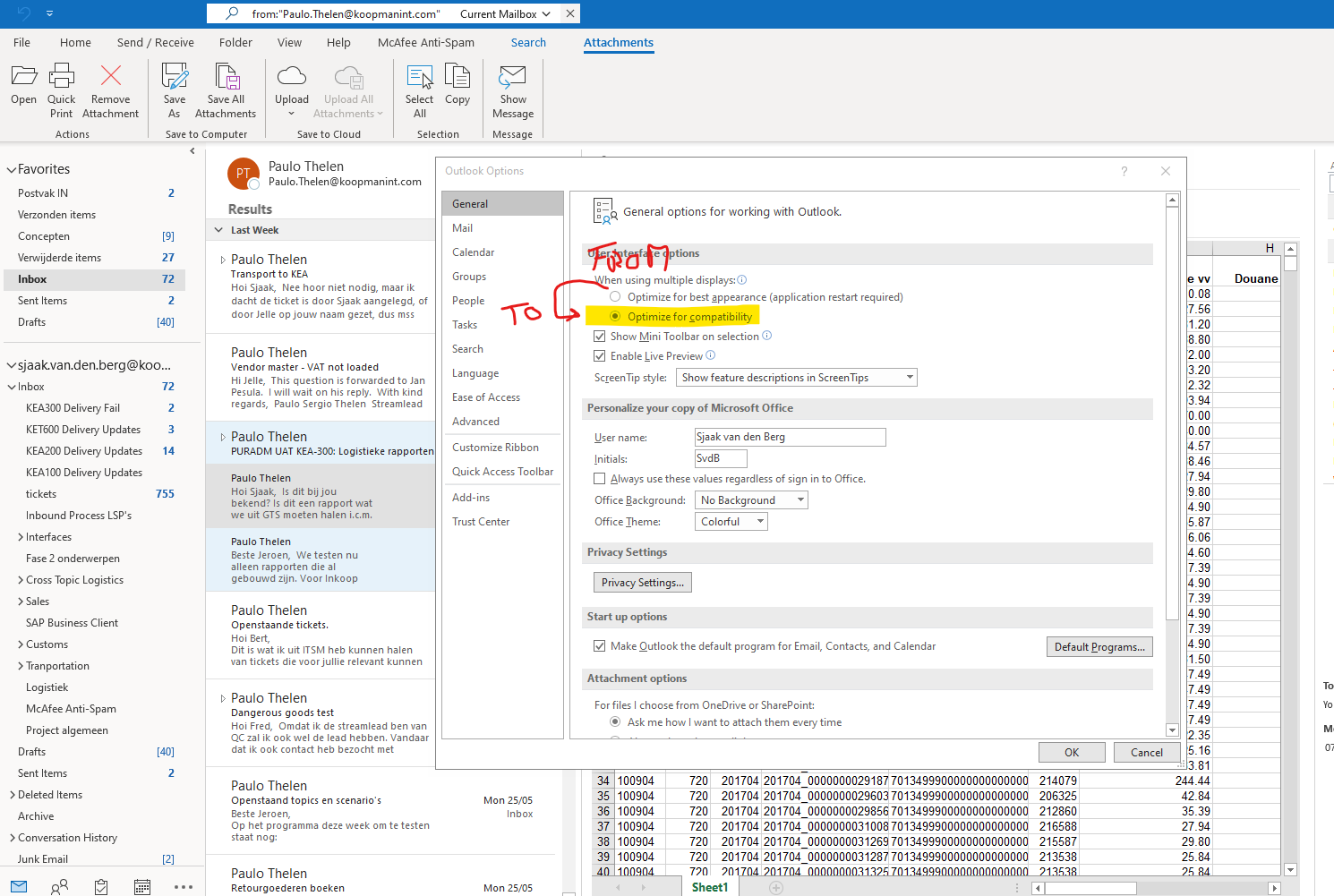
Task: Collapse Last Week group header
Action: click(x=218, y=230)
